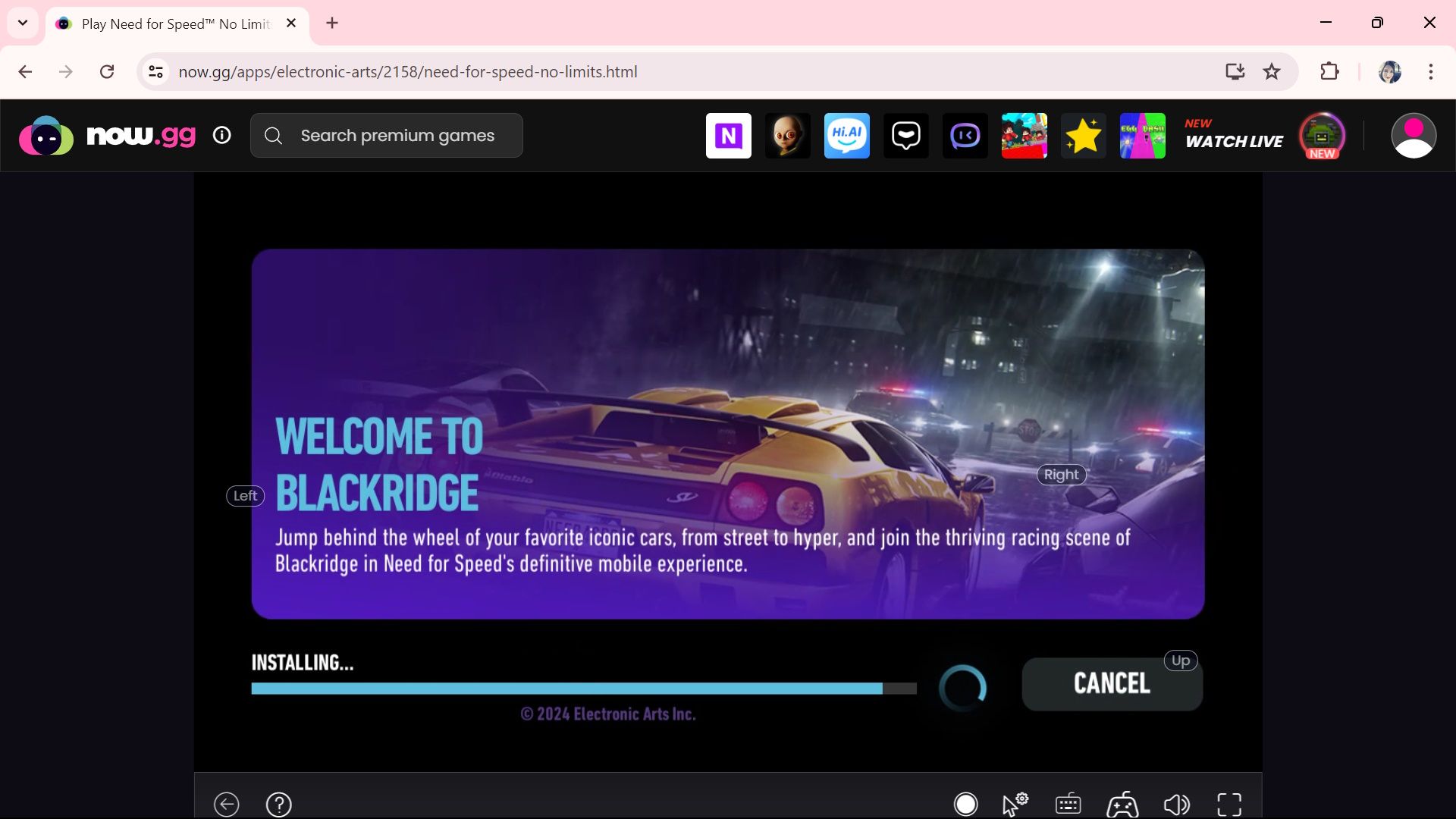Open the user profile avatar in now.gg header
This screenshot has width=1456, height=819.
(x=1414, y=136)
